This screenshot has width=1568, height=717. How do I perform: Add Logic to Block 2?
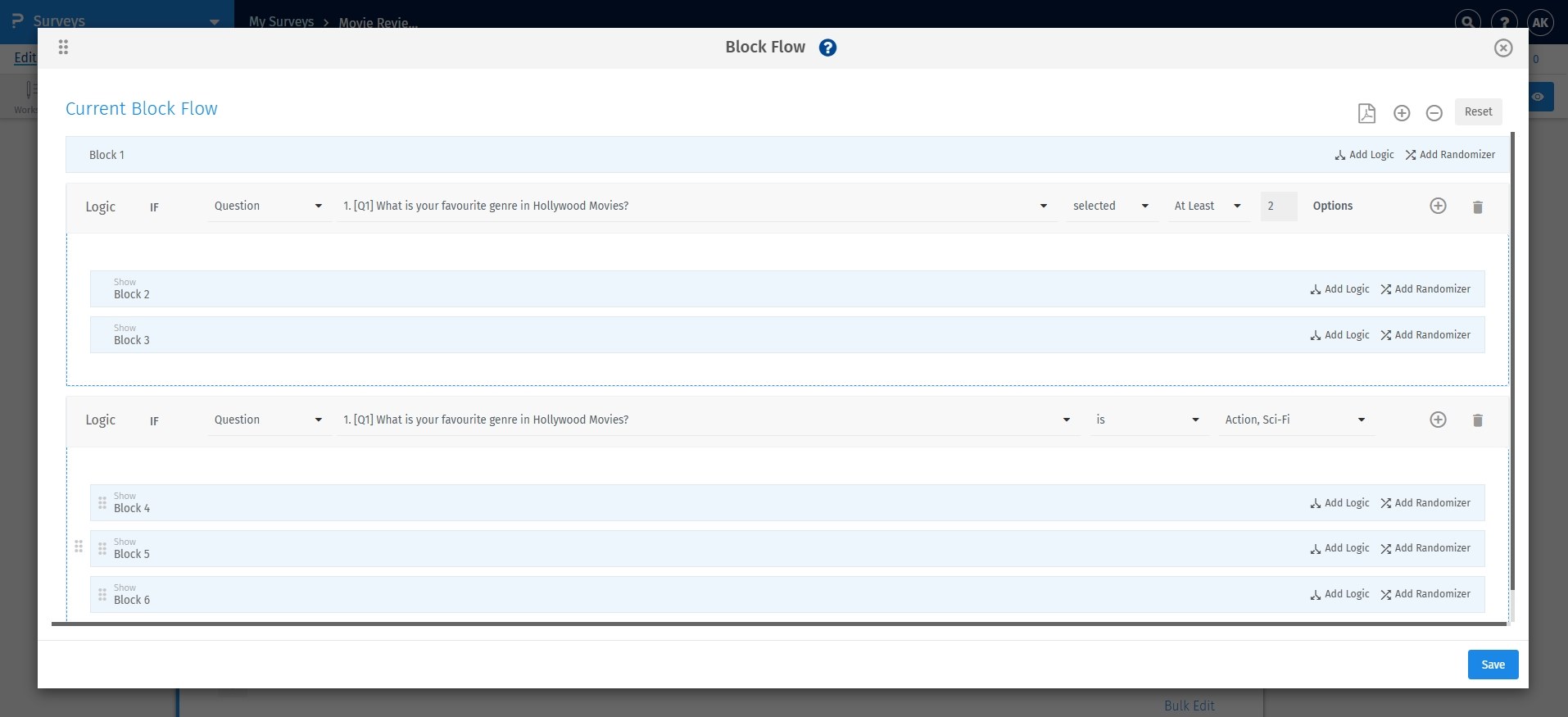click(x=1339, y=289)
